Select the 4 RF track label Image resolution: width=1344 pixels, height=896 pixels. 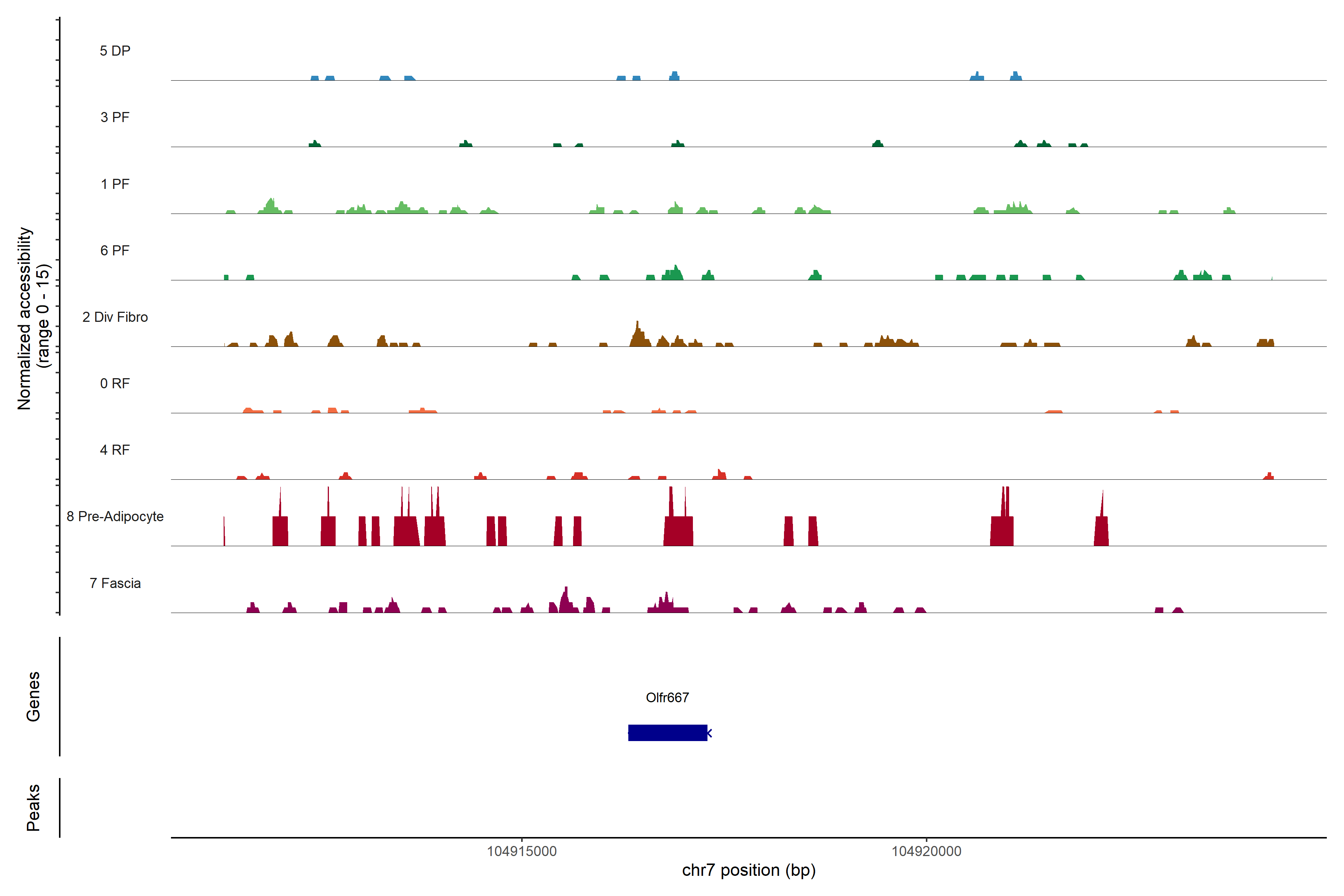[115, 450]
